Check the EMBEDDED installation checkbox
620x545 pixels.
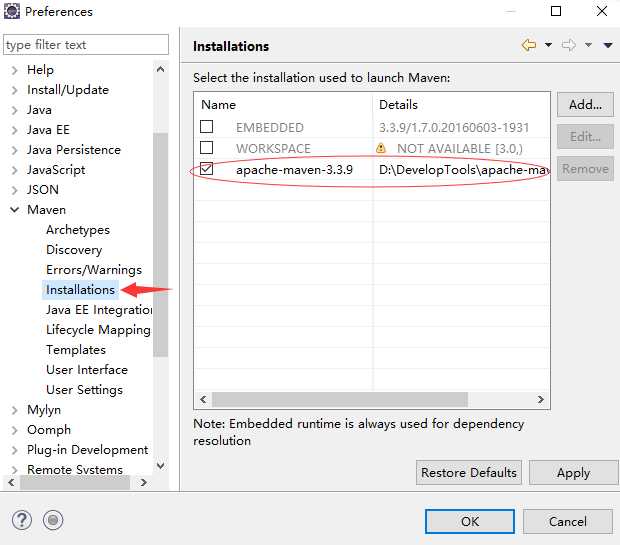pos(206,127)
